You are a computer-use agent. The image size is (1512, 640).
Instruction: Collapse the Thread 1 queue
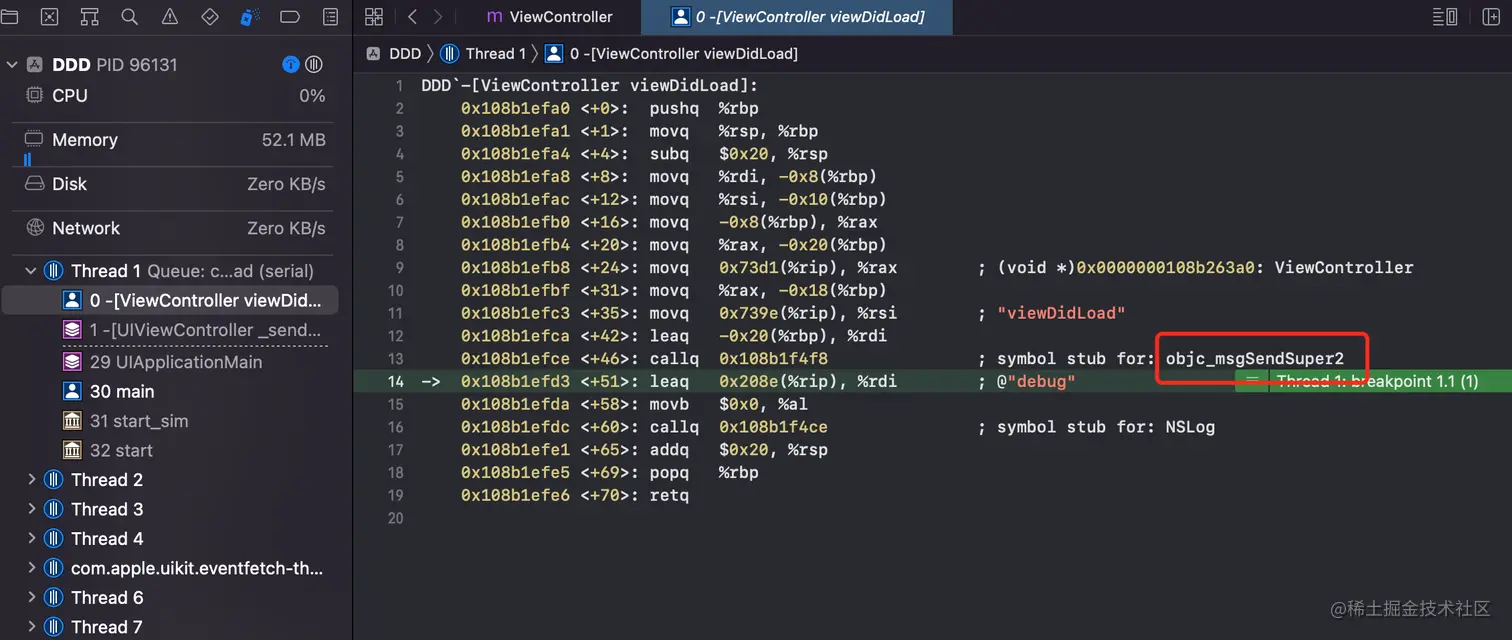(29, 270)
